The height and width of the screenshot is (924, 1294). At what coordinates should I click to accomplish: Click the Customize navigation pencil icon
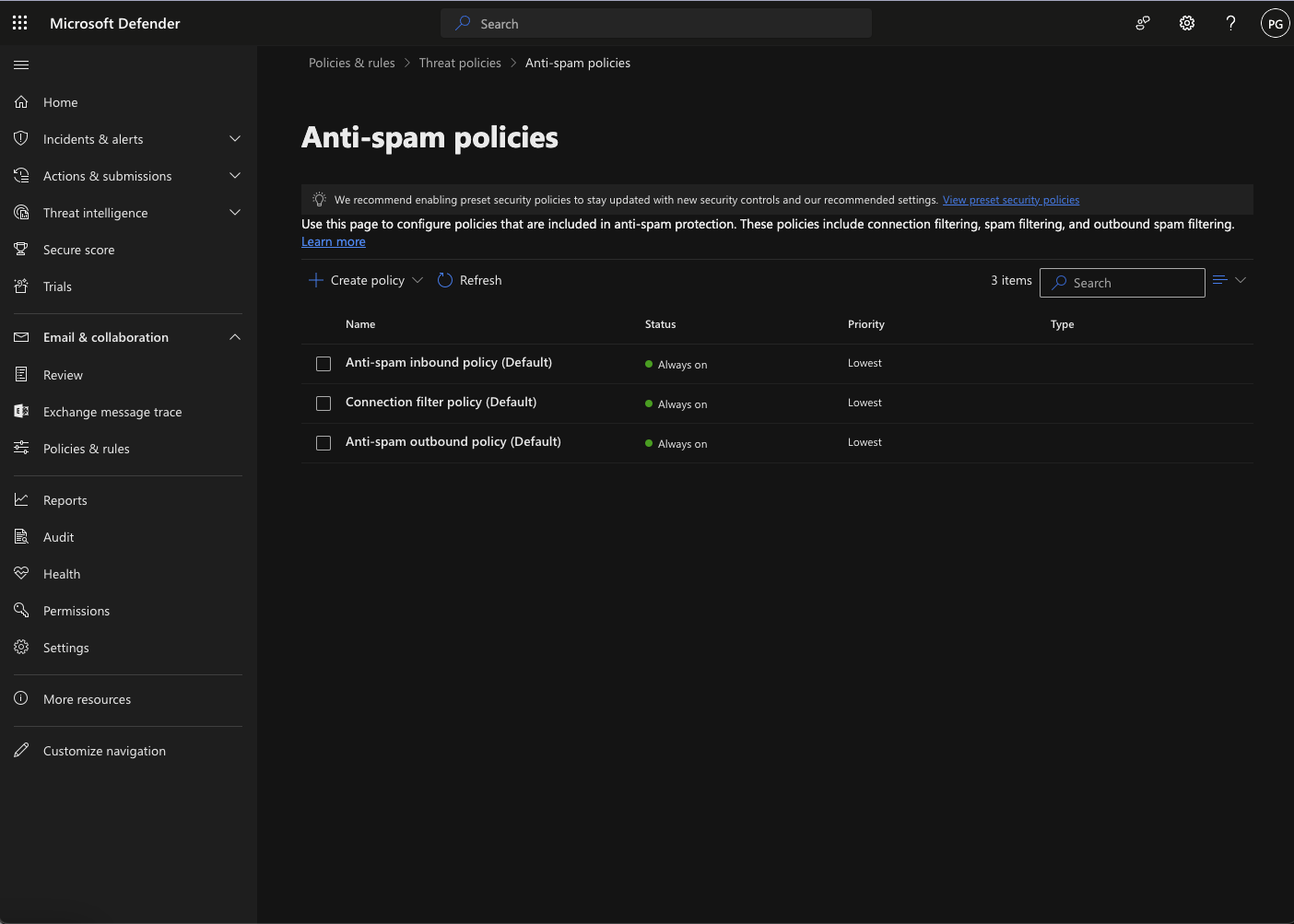21,751
